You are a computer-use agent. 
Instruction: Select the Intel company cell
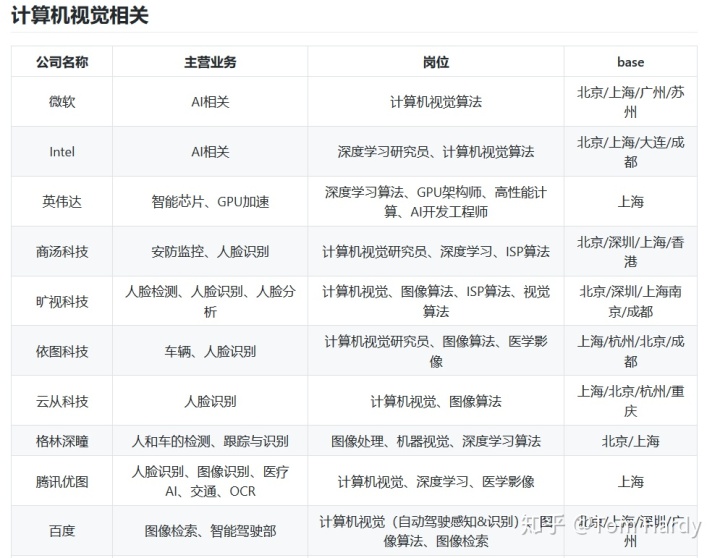tap(62, 152)
